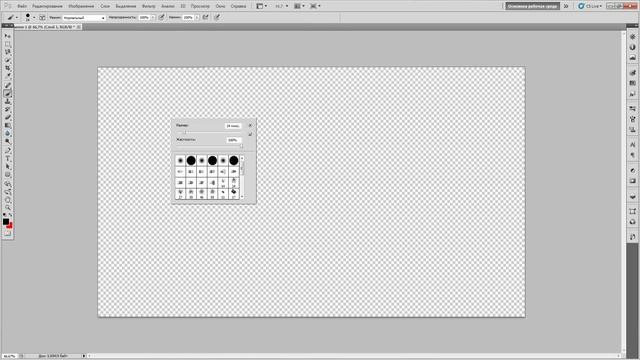Open the Mode dropdown showing Нормальный

point(84,18)
